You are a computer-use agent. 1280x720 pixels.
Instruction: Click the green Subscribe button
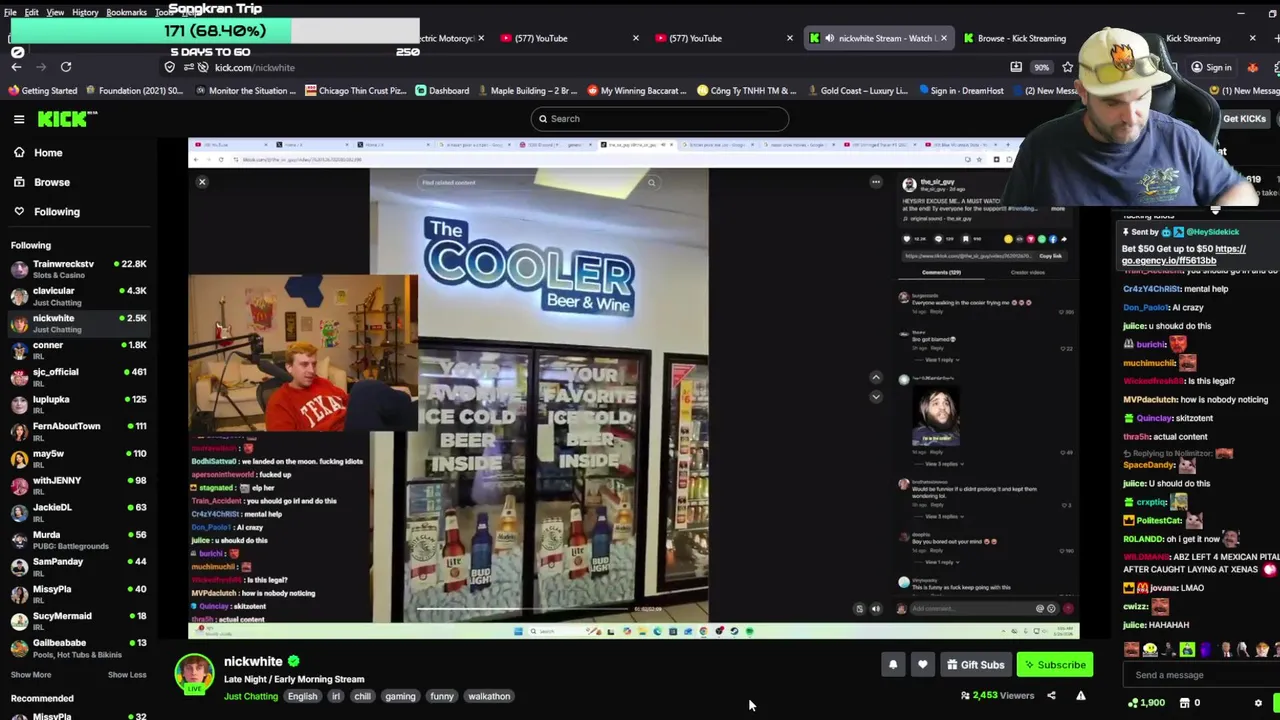[x=1055, y=665]
